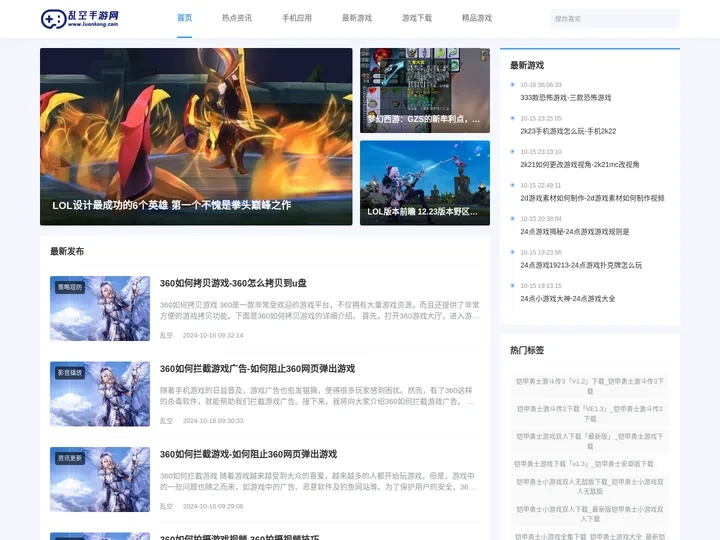Open sidebar link 2k23手机游戏怎么玩

click(x=568, y=131)
